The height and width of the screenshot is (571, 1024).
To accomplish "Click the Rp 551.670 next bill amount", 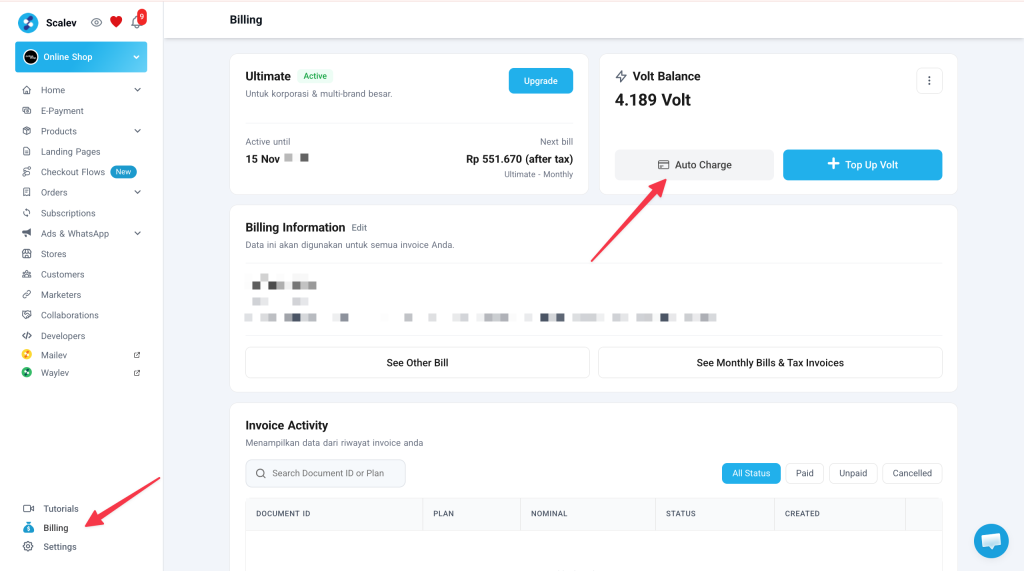I will tap(519, 159).
